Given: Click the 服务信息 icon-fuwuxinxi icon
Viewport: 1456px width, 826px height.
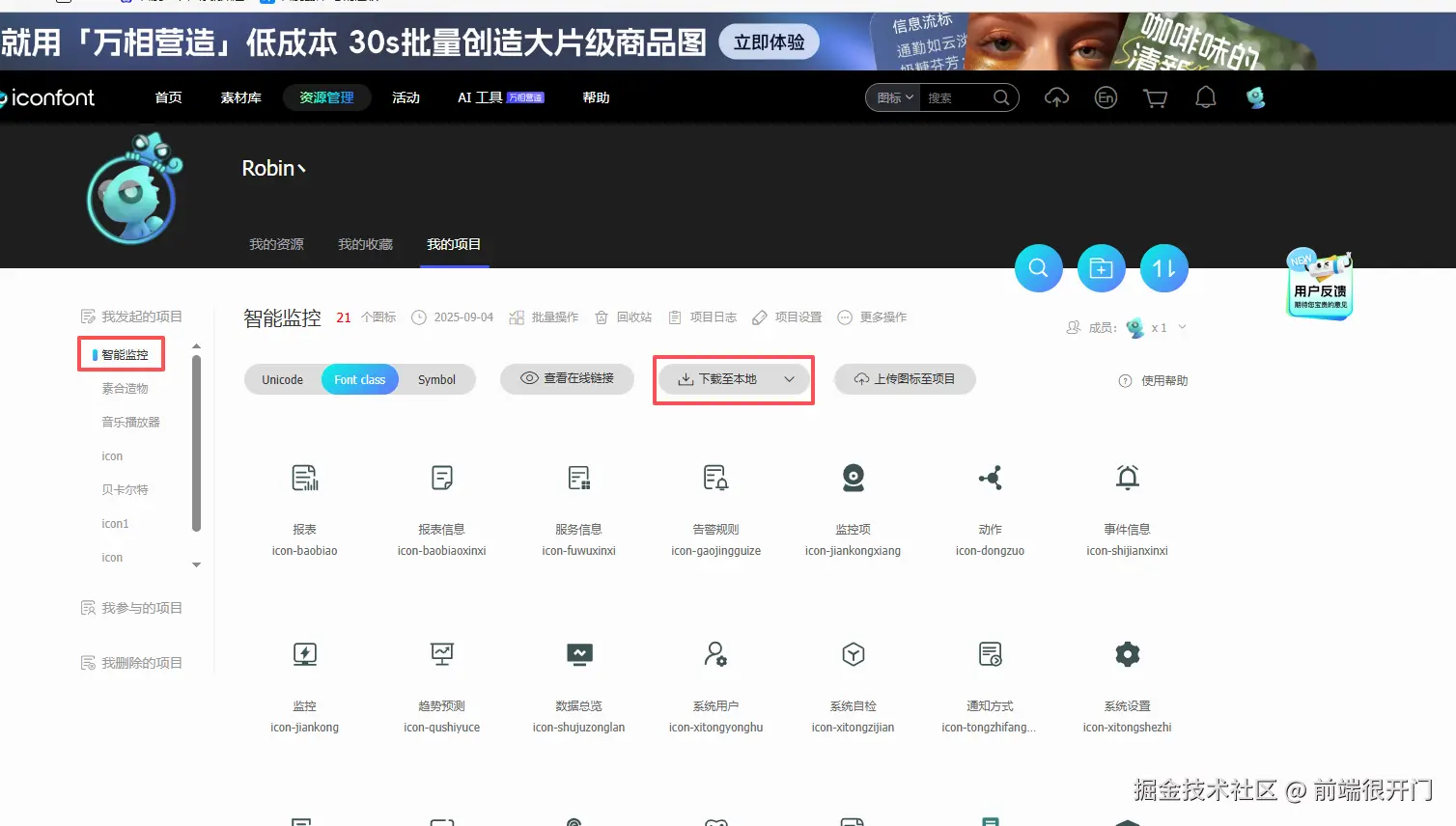Looking at the screenshot, I should 579,478.
